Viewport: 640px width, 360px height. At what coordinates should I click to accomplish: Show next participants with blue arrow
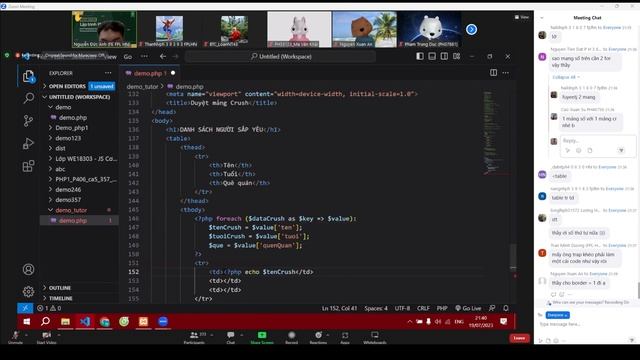[471, 29]
